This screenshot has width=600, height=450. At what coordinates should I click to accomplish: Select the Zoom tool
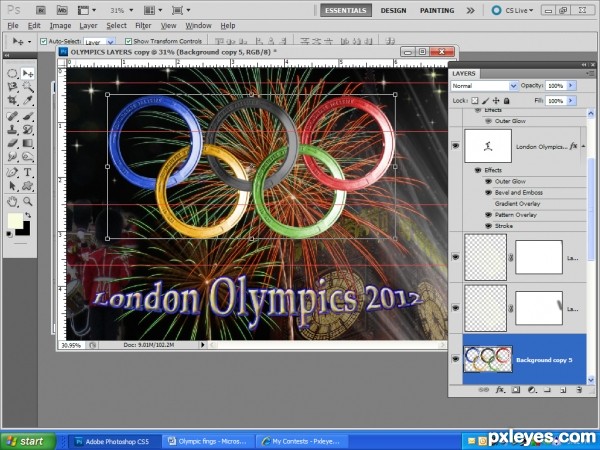coord(28,201)
